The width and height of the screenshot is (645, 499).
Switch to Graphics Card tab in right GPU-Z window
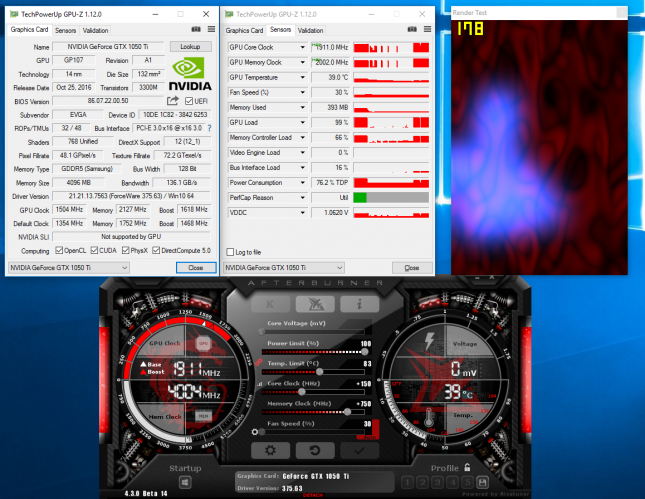click(244, 30)
